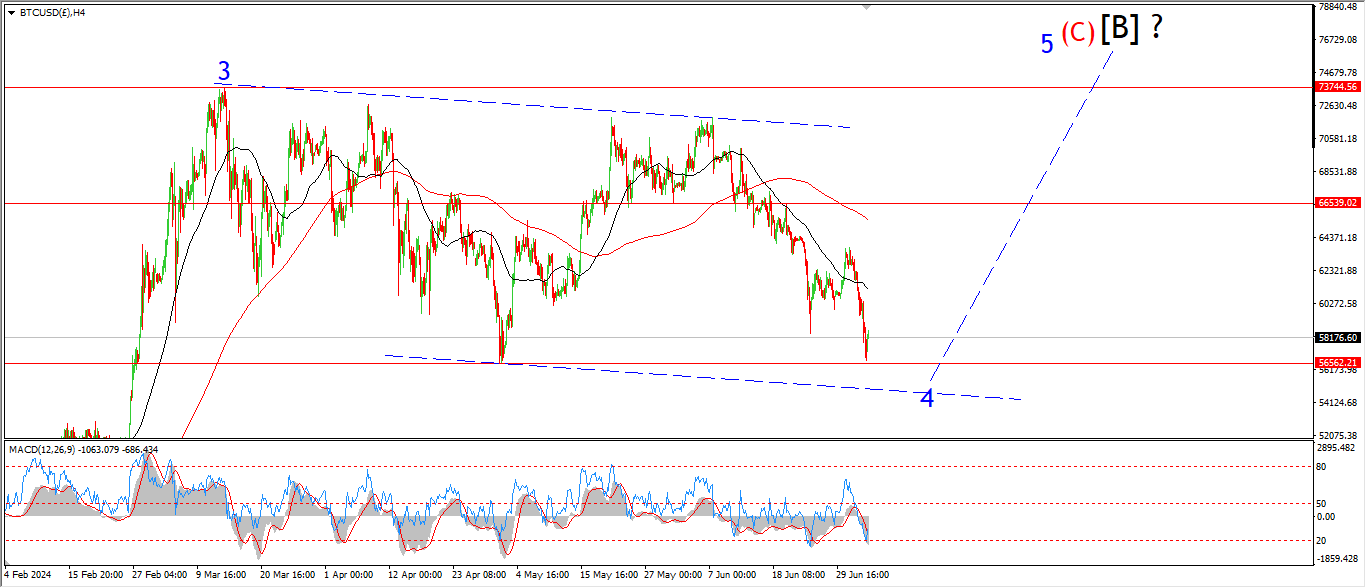Select the red (C) wave label
Viewport: 1366px width, 588px height.
1078,33
